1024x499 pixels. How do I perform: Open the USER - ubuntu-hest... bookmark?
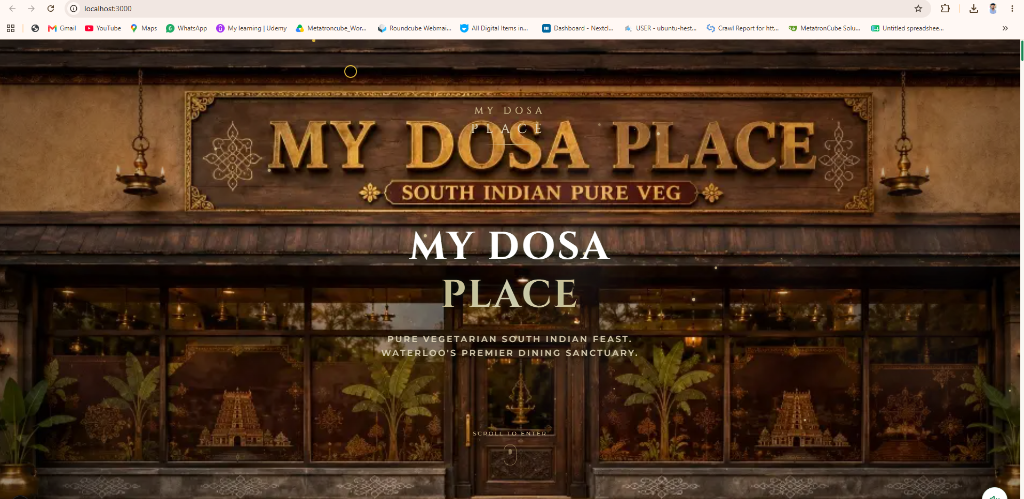[x=660, y=28]
